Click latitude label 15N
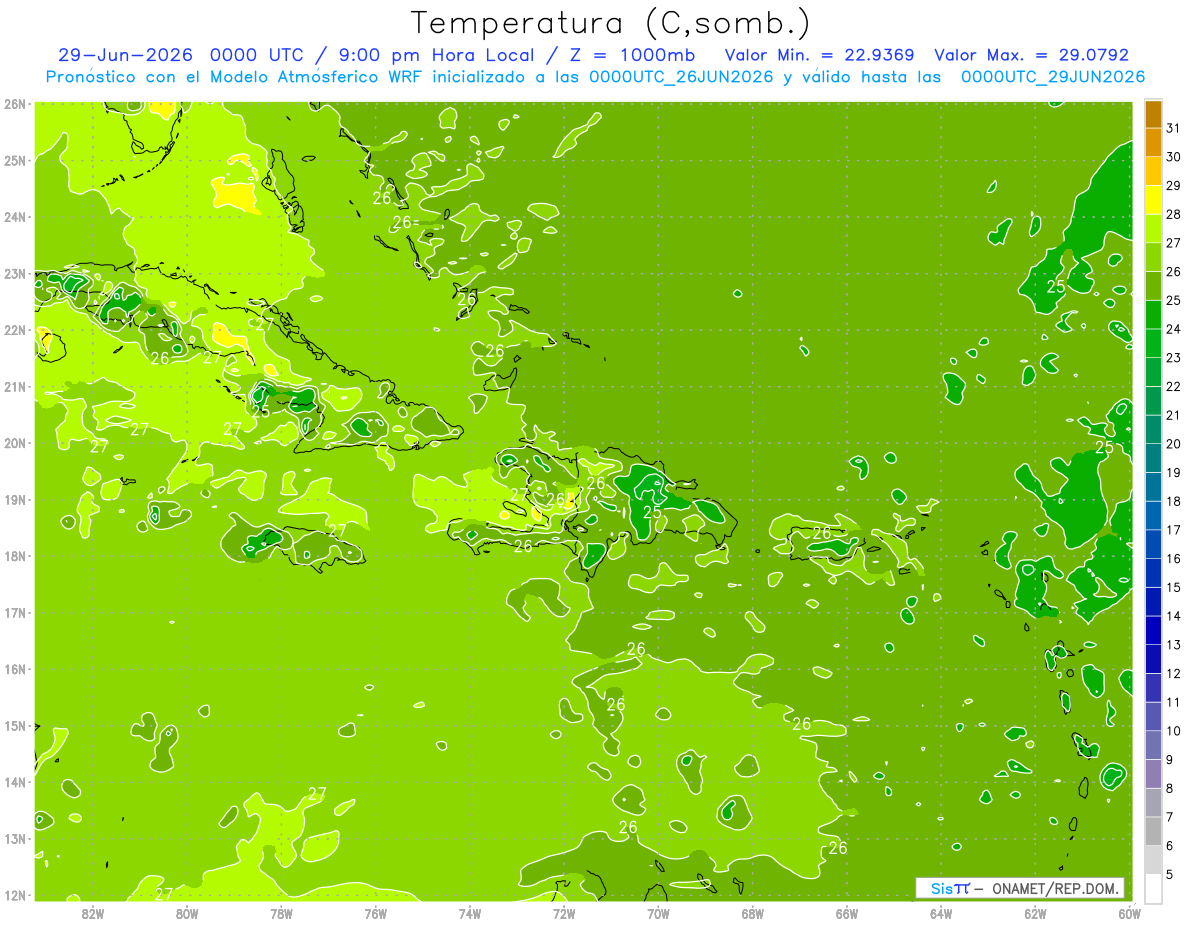 (x=14, y=725)
